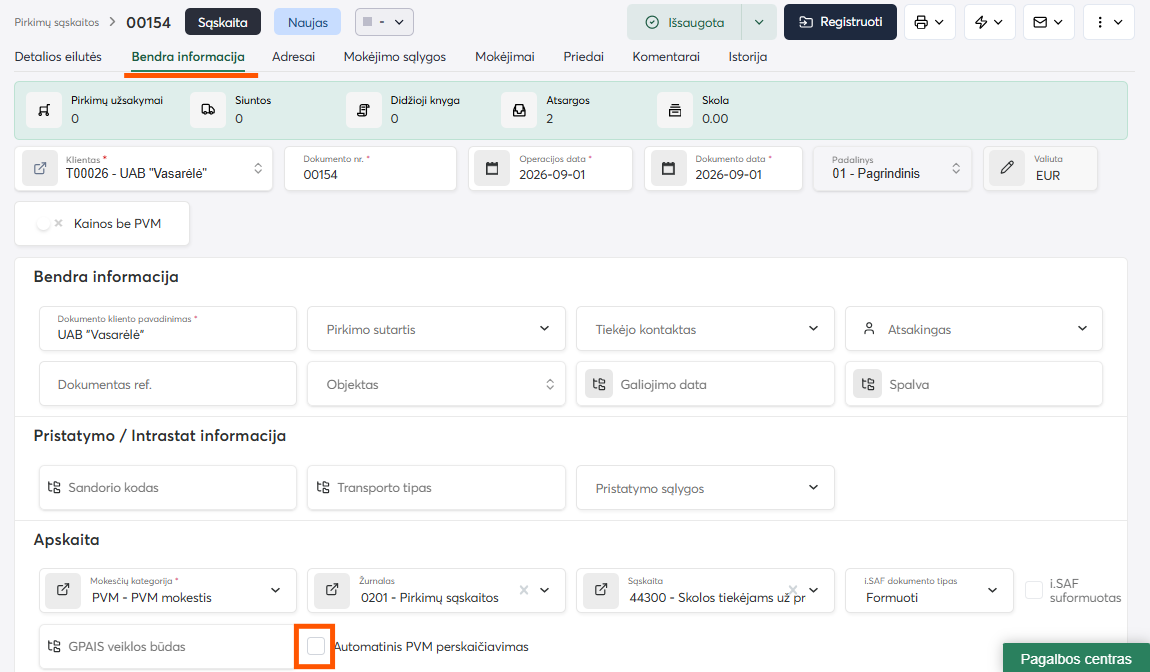Click the Pirkimų užsakymai icon
This screenshot has width=1150, height=672.
(44, 110)
